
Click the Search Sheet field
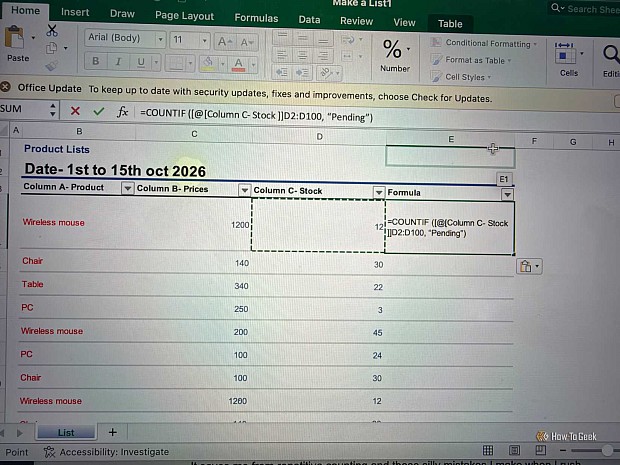click(585, 9)
